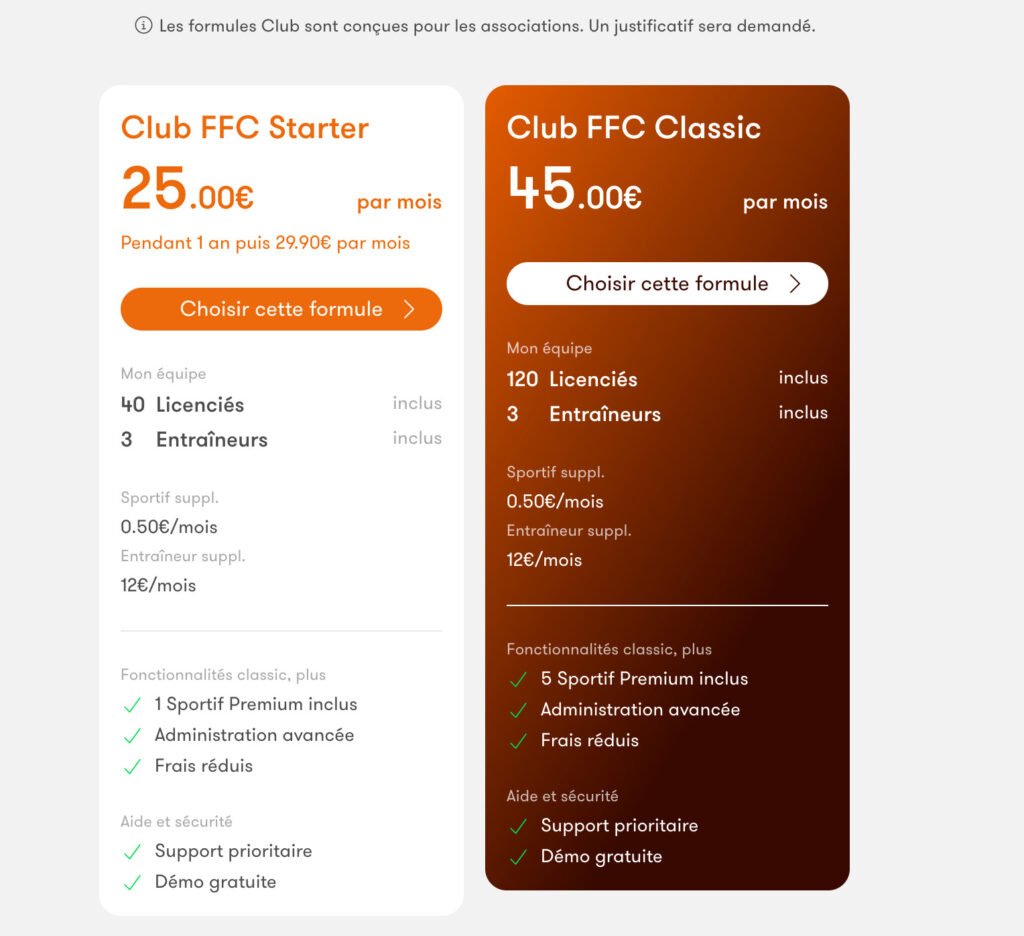Click Starter's "Démo gratuite" checkmark icon
The height and width of the screenshot is (936, 1024).
pos(132,883)
